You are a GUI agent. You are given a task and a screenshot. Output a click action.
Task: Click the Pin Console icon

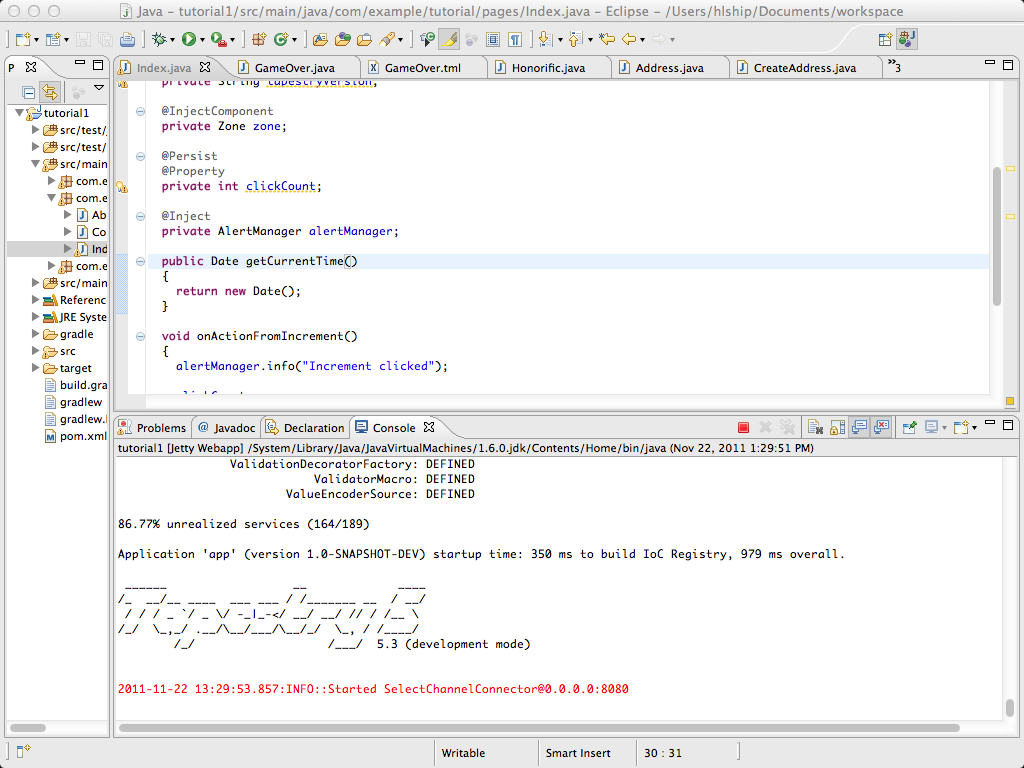[x=909, y=428]
